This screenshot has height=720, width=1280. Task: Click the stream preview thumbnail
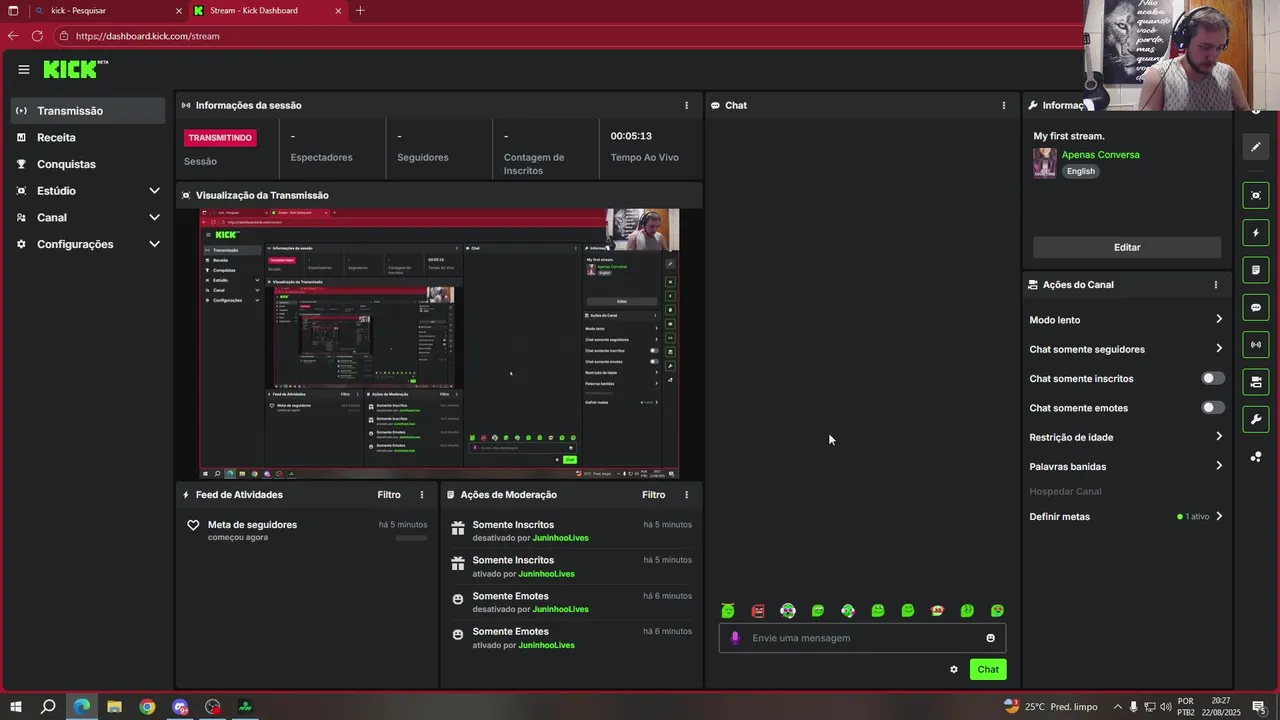click(x=440, y=344)
